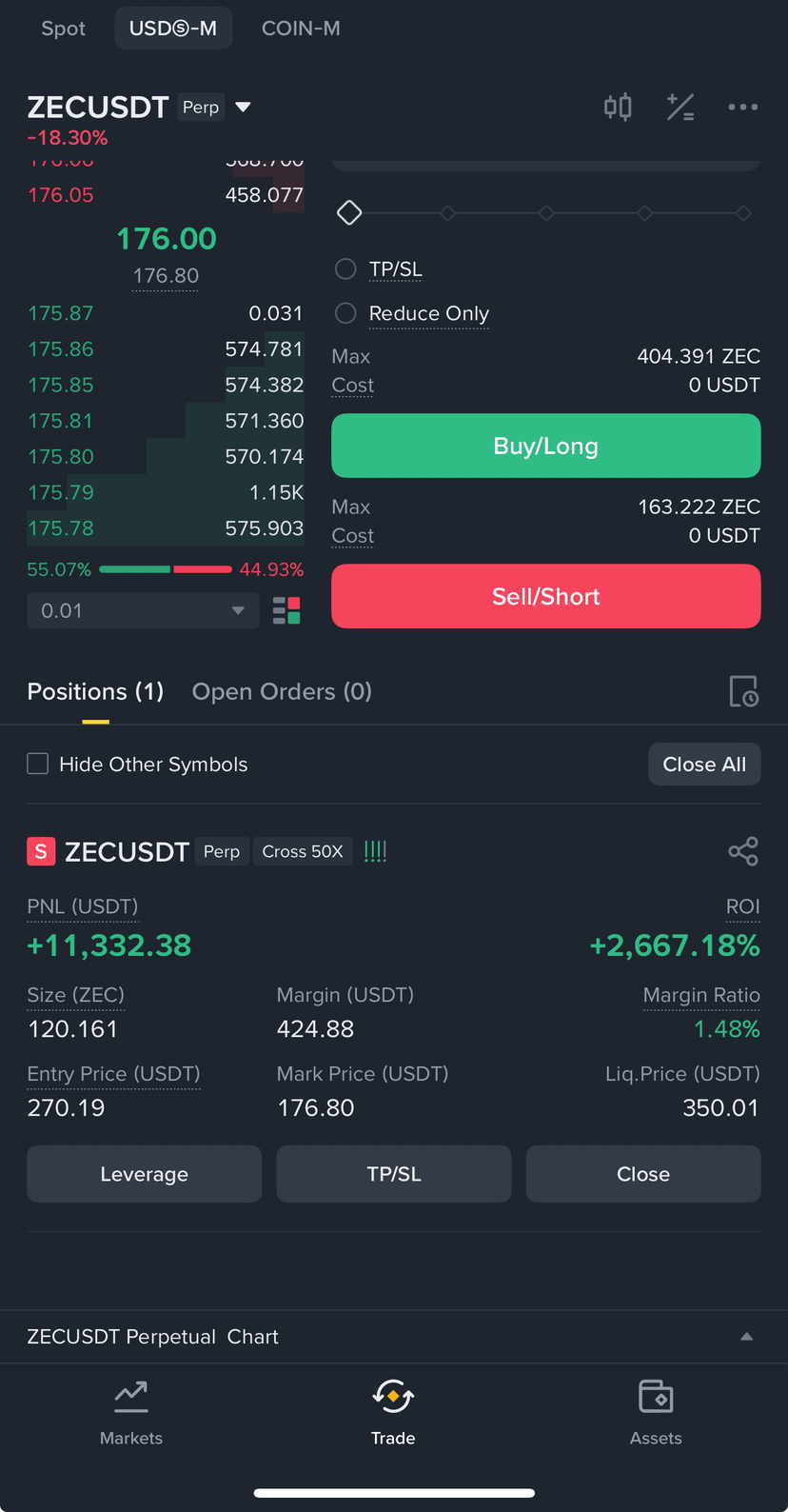
Task: Change the order book layout icon
Action: tap(286, 610)
